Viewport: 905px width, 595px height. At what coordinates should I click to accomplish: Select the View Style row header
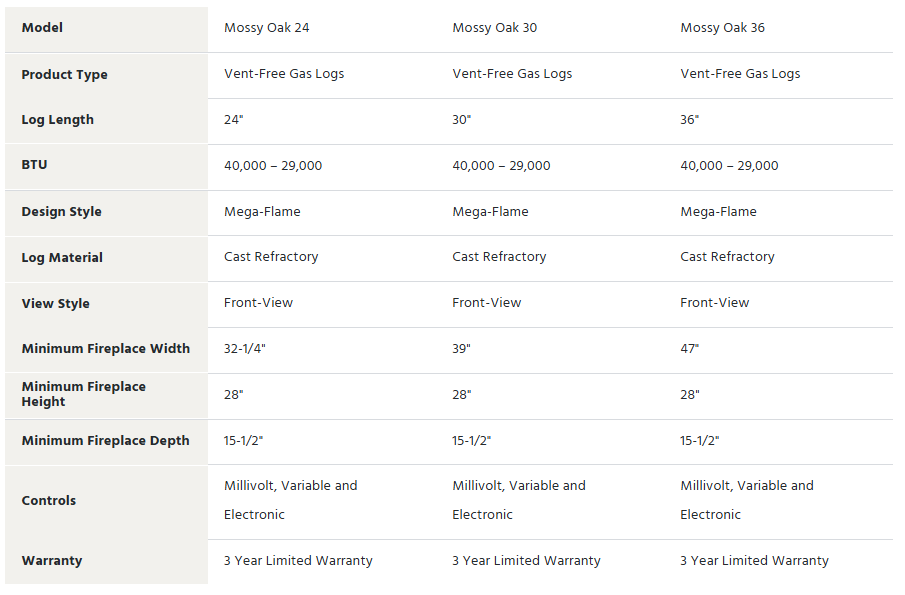coord(55,304)
